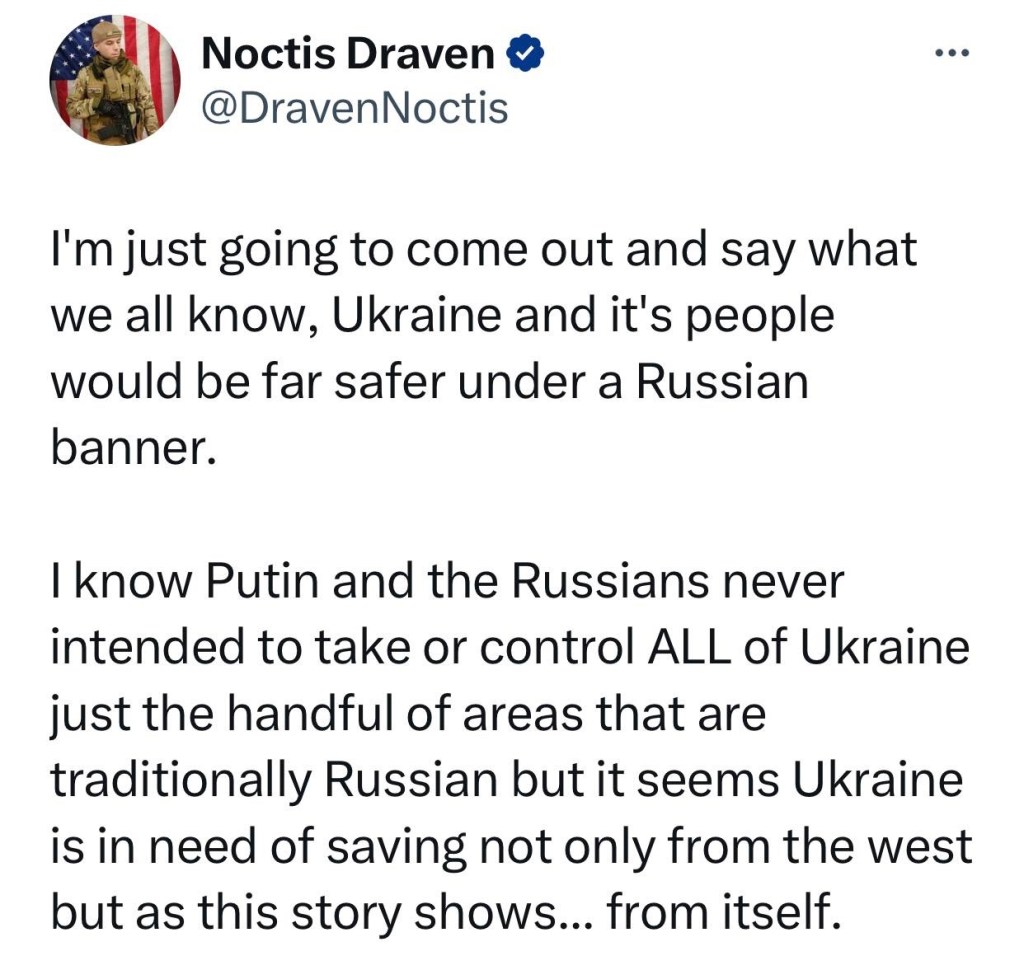Screen dimensions: 1024x970
Task: Open Noctis Draven's profile picture
Action: 115,81
